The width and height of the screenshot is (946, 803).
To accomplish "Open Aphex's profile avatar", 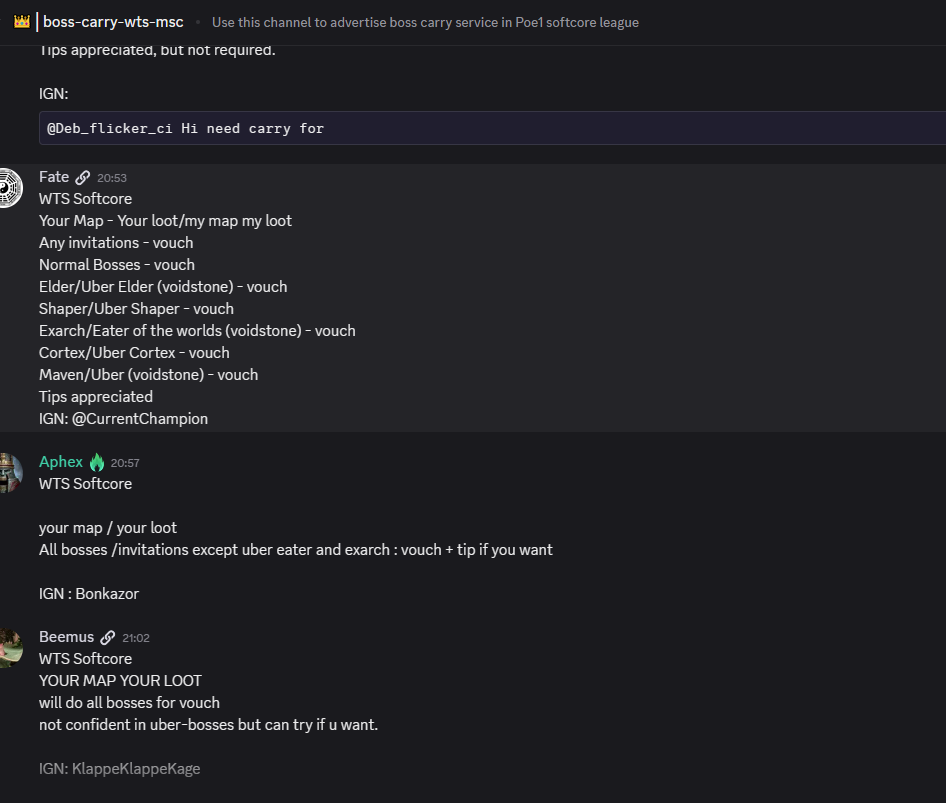I will (x=8, y=473).
